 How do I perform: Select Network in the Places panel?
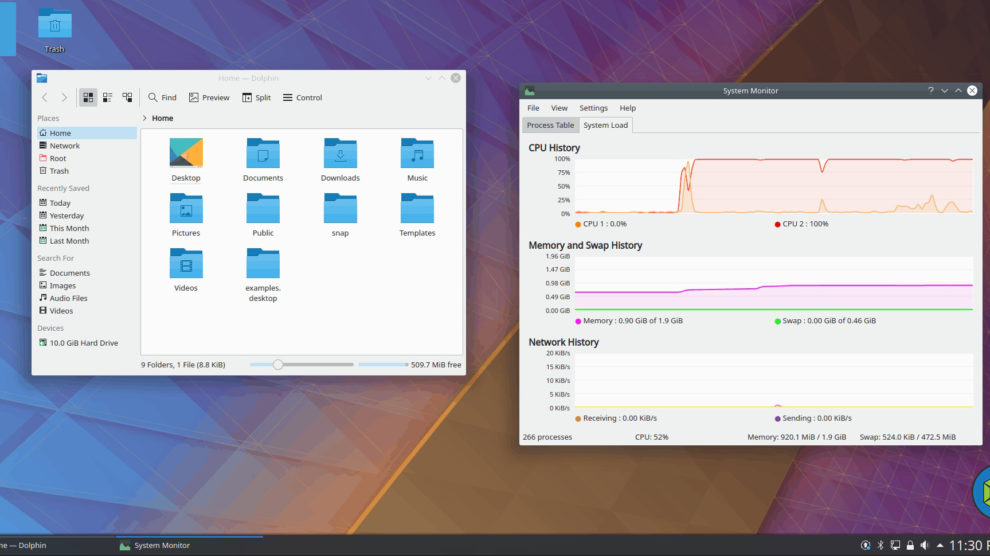click(x=64, y=146)
